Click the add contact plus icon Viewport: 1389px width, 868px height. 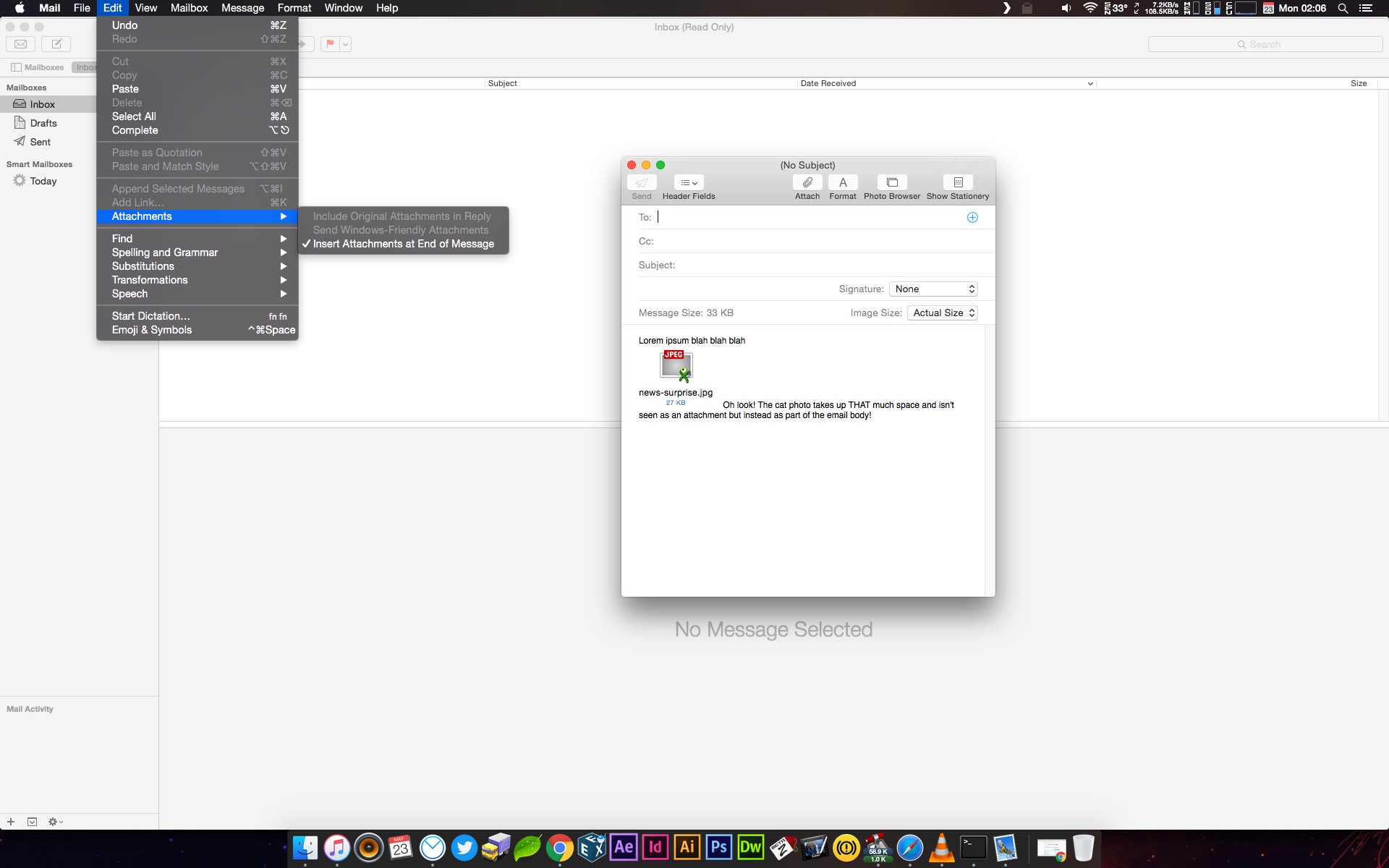[972, 218]
